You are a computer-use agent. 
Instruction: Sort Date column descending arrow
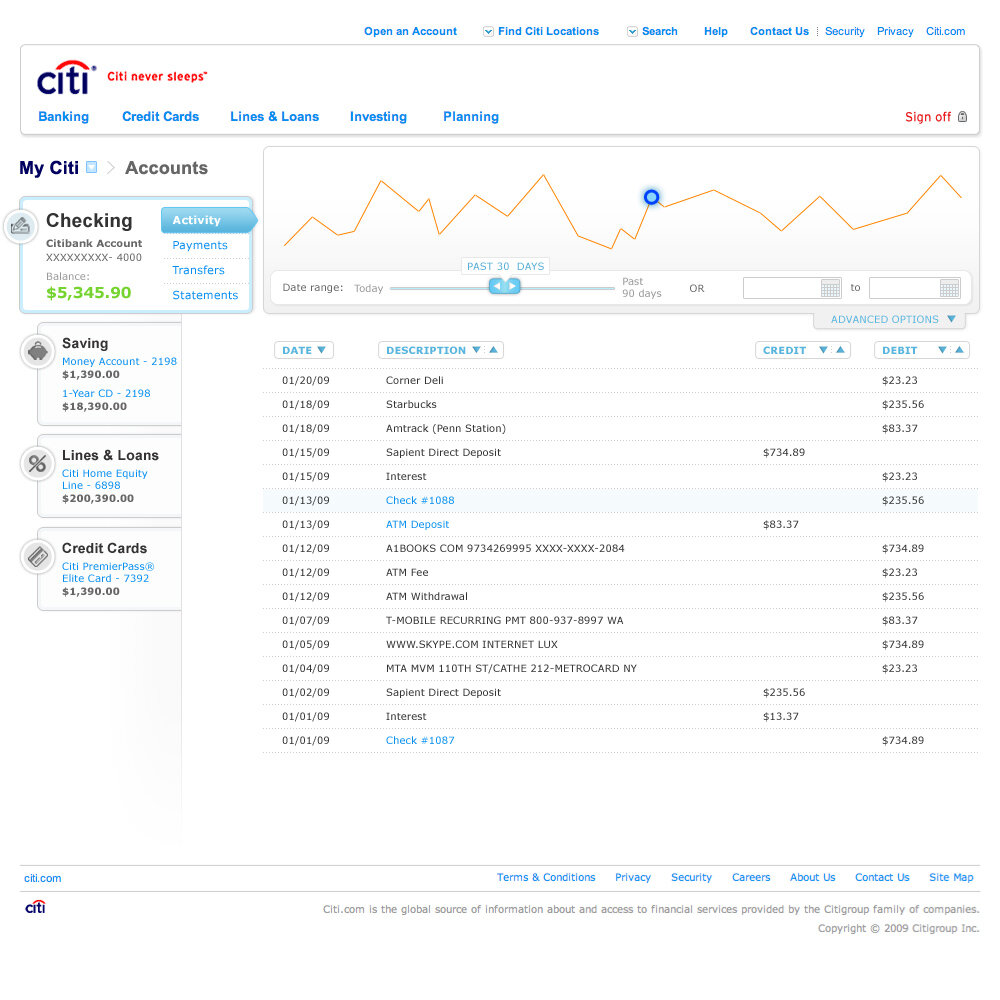point(321,350)
